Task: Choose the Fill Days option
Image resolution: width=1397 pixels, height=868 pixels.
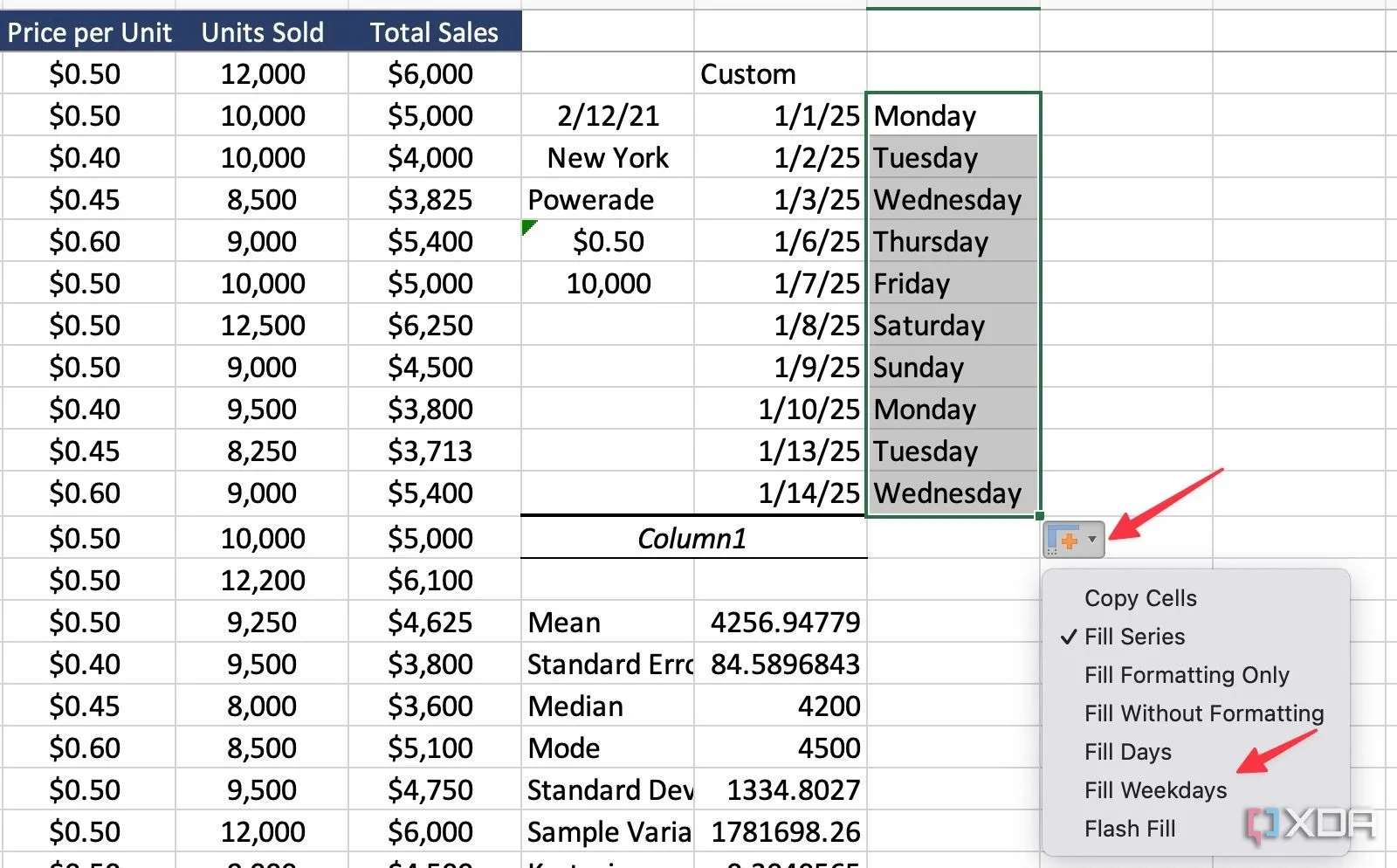Action: (1127, 752)
